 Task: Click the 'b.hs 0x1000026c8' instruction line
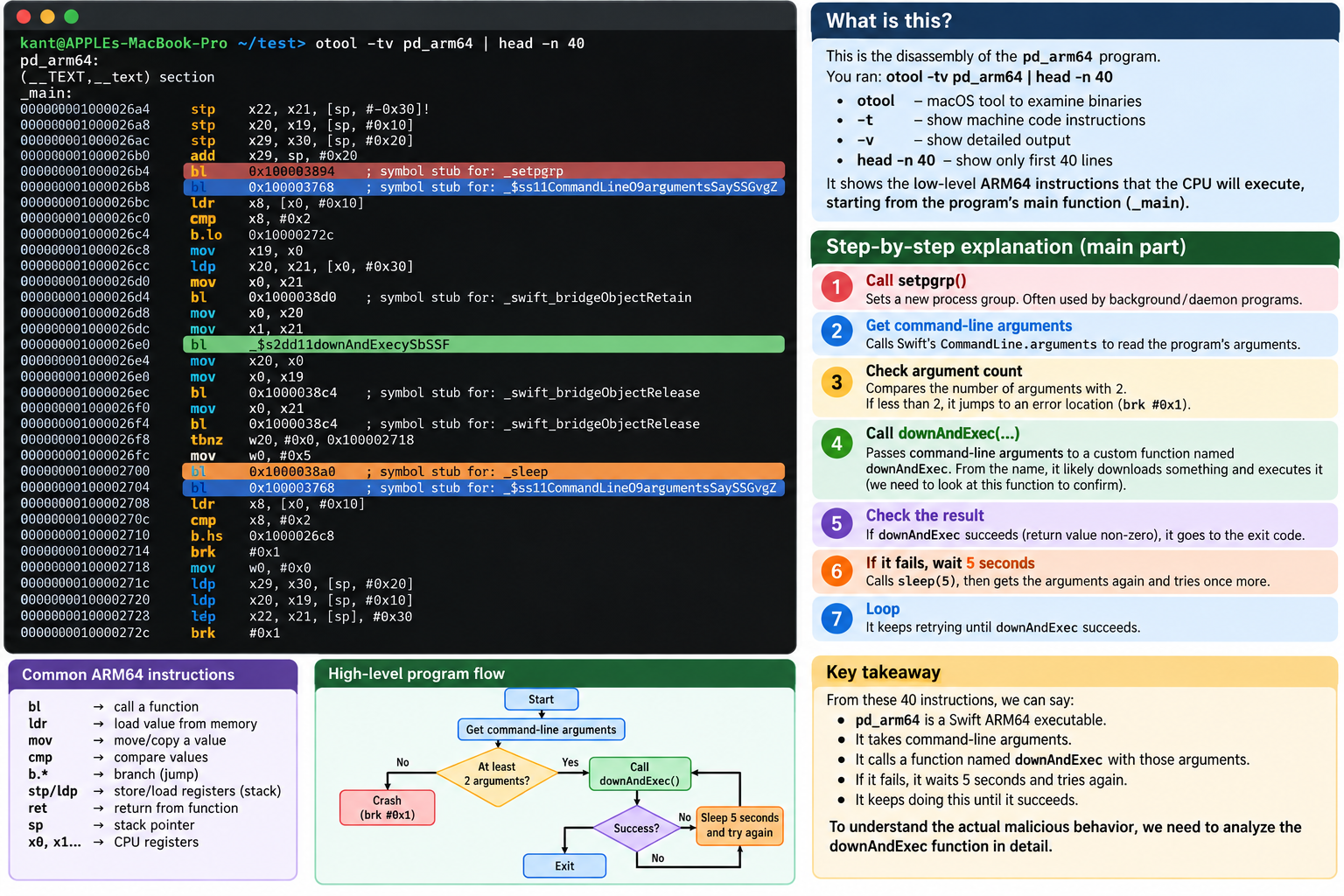[x=262, y=535]
